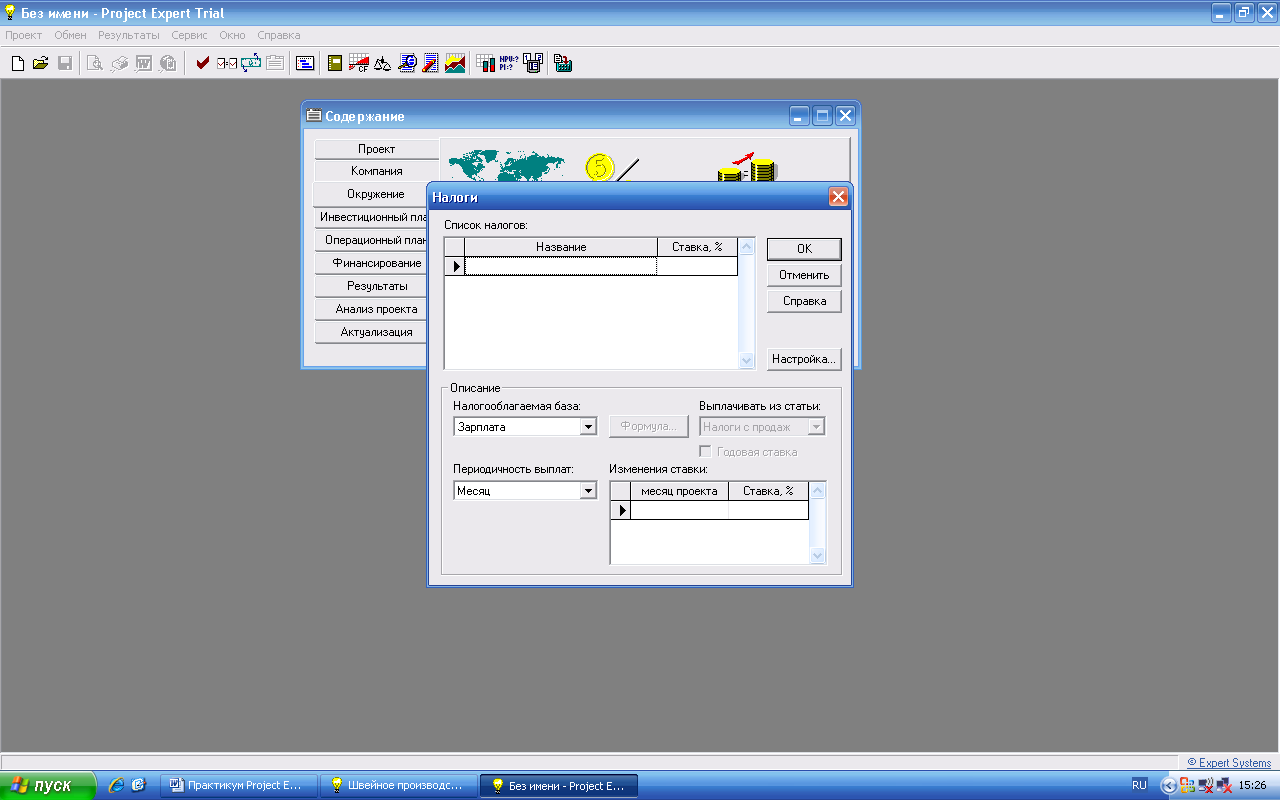Click the balance scales toolbar icon
The height and width of the screenshot is (800, 1280).
tap(382, 63)
